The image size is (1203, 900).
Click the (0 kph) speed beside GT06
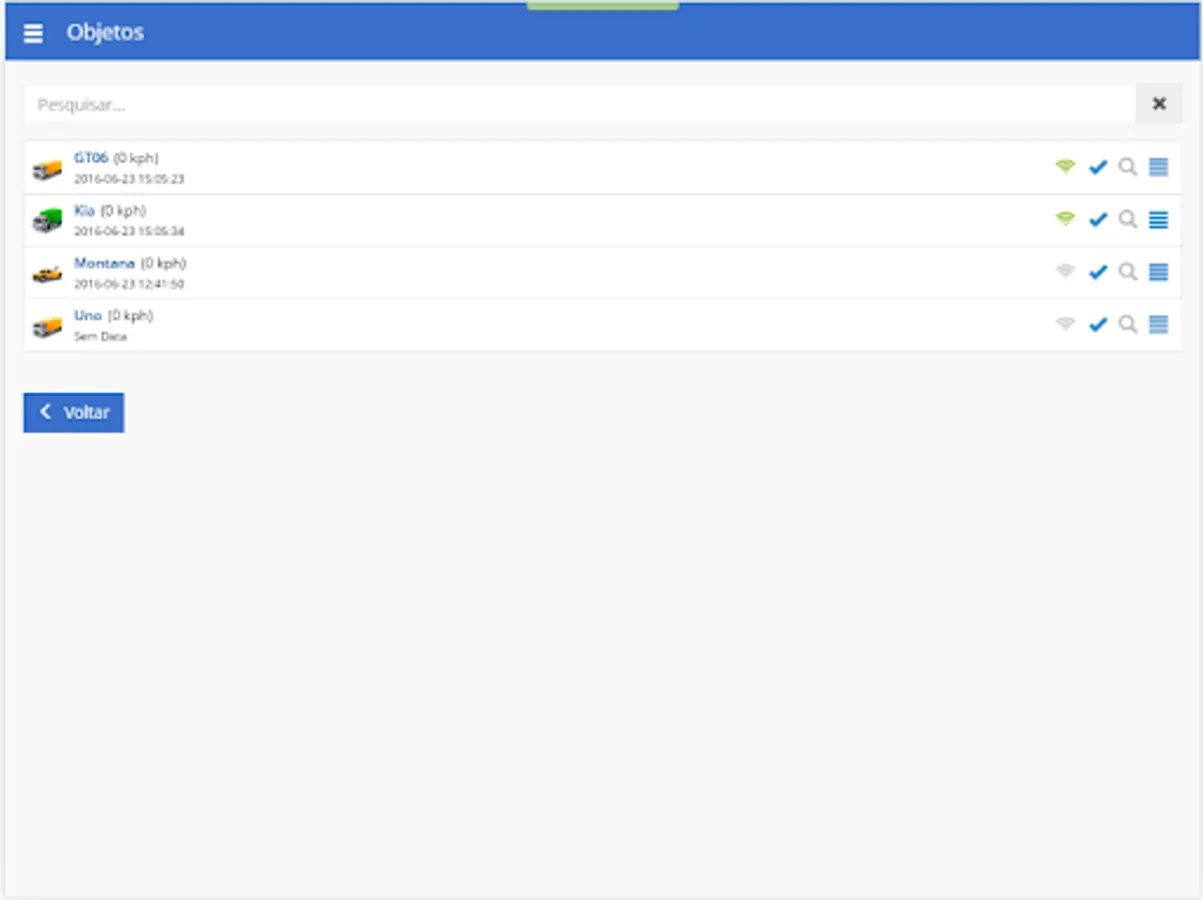click(136, 158)
